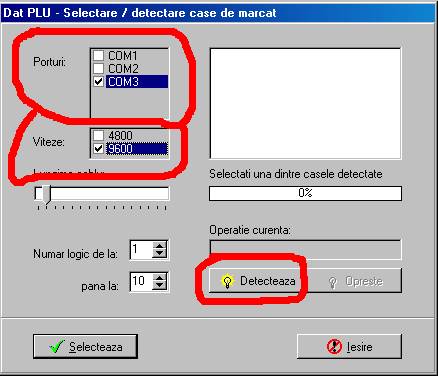Screen dimensions: 438x376
Task: Exit via the Iesire button
Action: [349, 347]
